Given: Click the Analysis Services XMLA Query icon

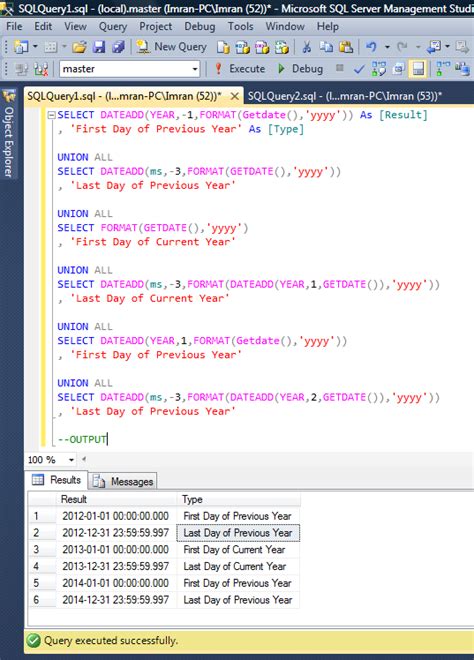Looking at the screenshot, I should tap(282, 47).
